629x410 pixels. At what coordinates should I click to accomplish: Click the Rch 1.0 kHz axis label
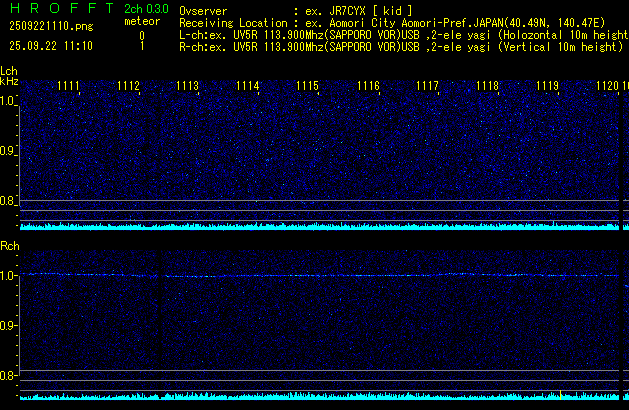9,275
